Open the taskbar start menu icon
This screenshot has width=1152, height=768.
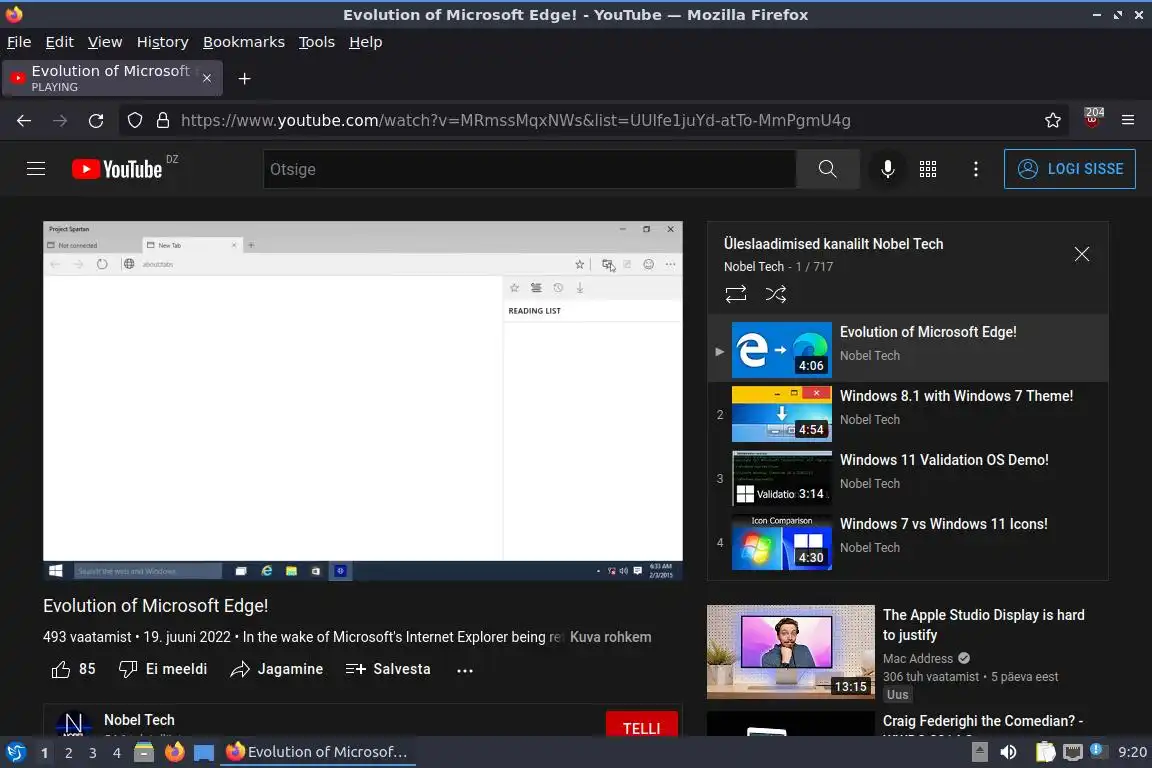coord(15,752)
